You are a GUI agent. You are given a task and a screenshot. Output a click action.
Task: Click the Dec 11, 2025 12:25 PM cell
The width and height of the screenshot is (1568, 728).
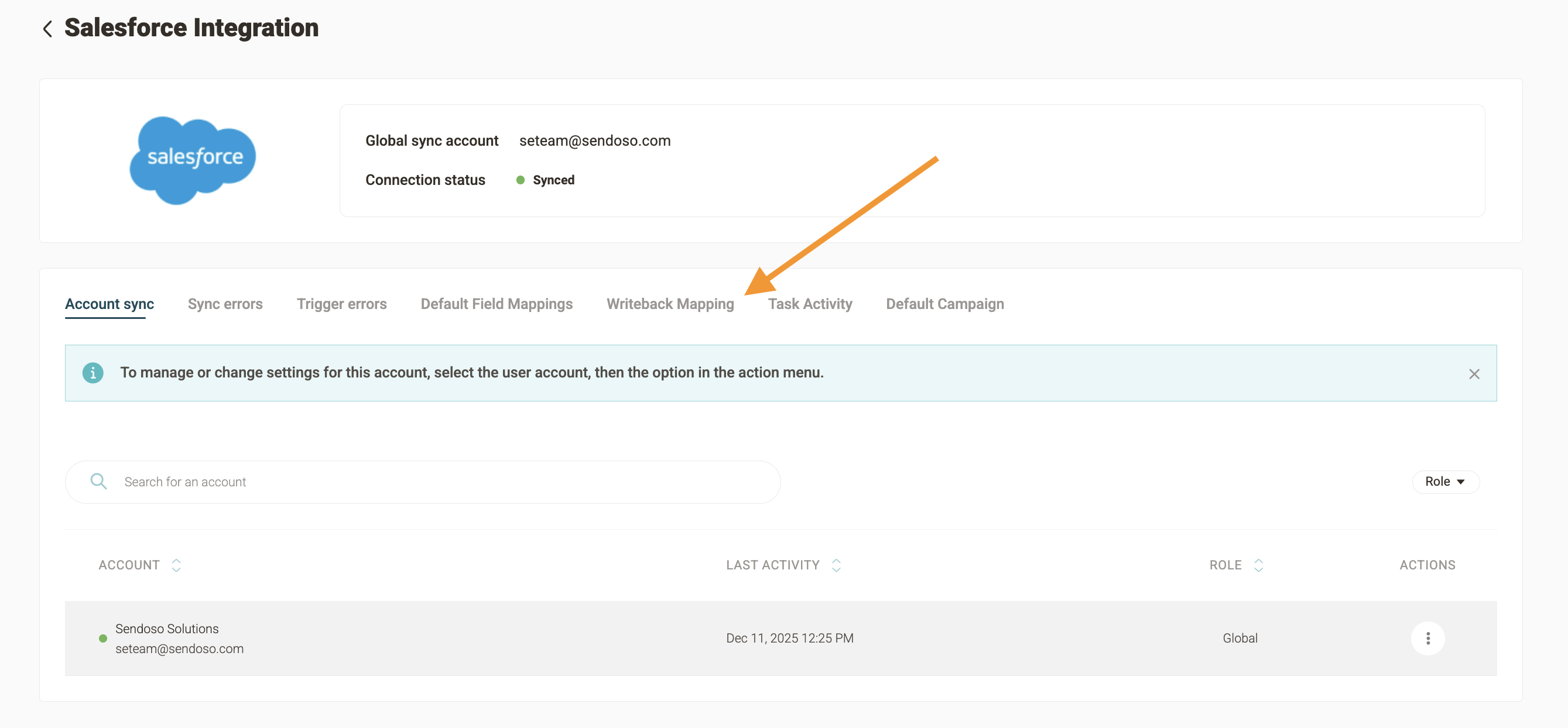(789, 638)
